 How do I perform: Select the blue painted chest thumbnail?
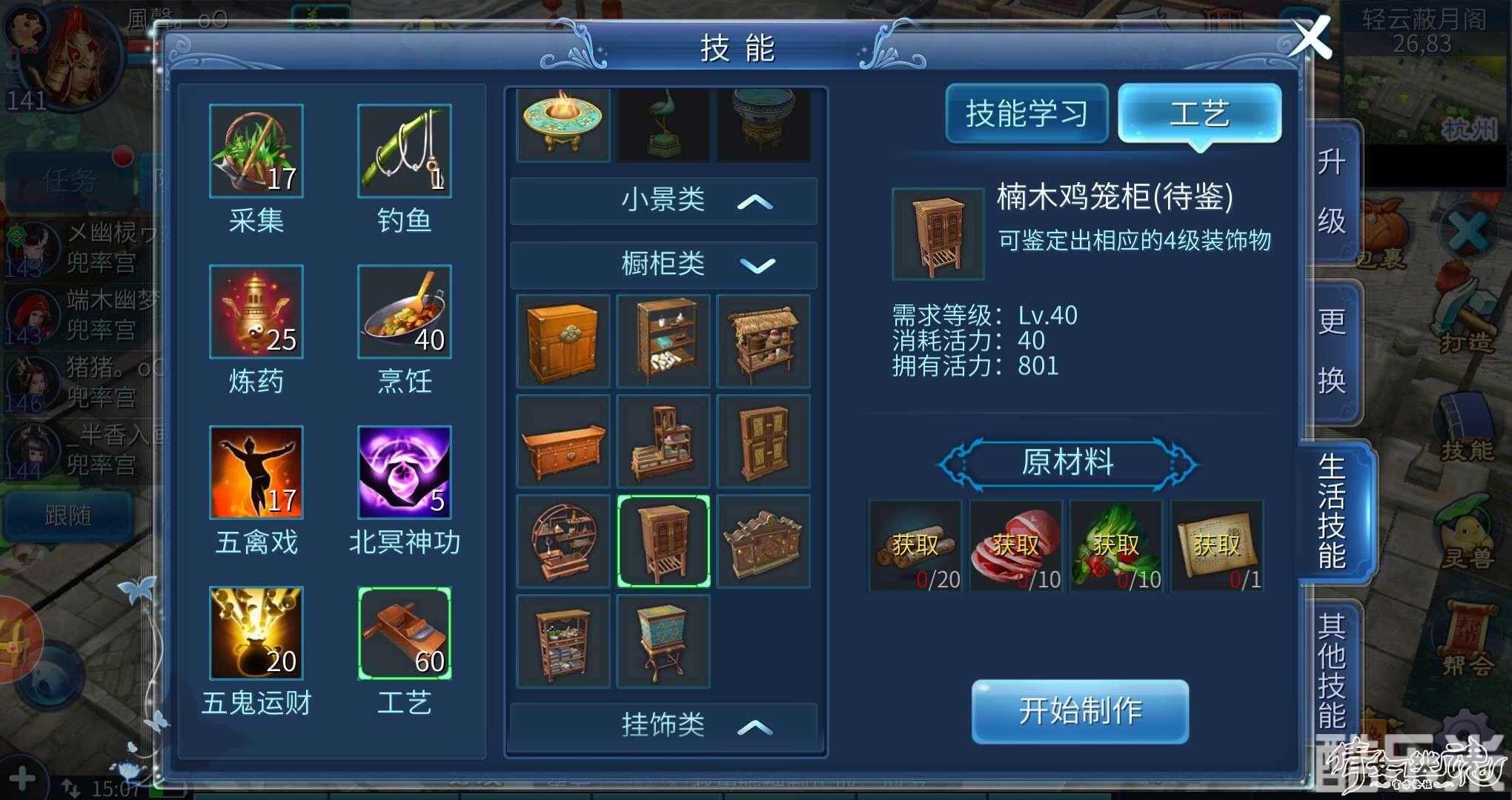click(663, 641)
